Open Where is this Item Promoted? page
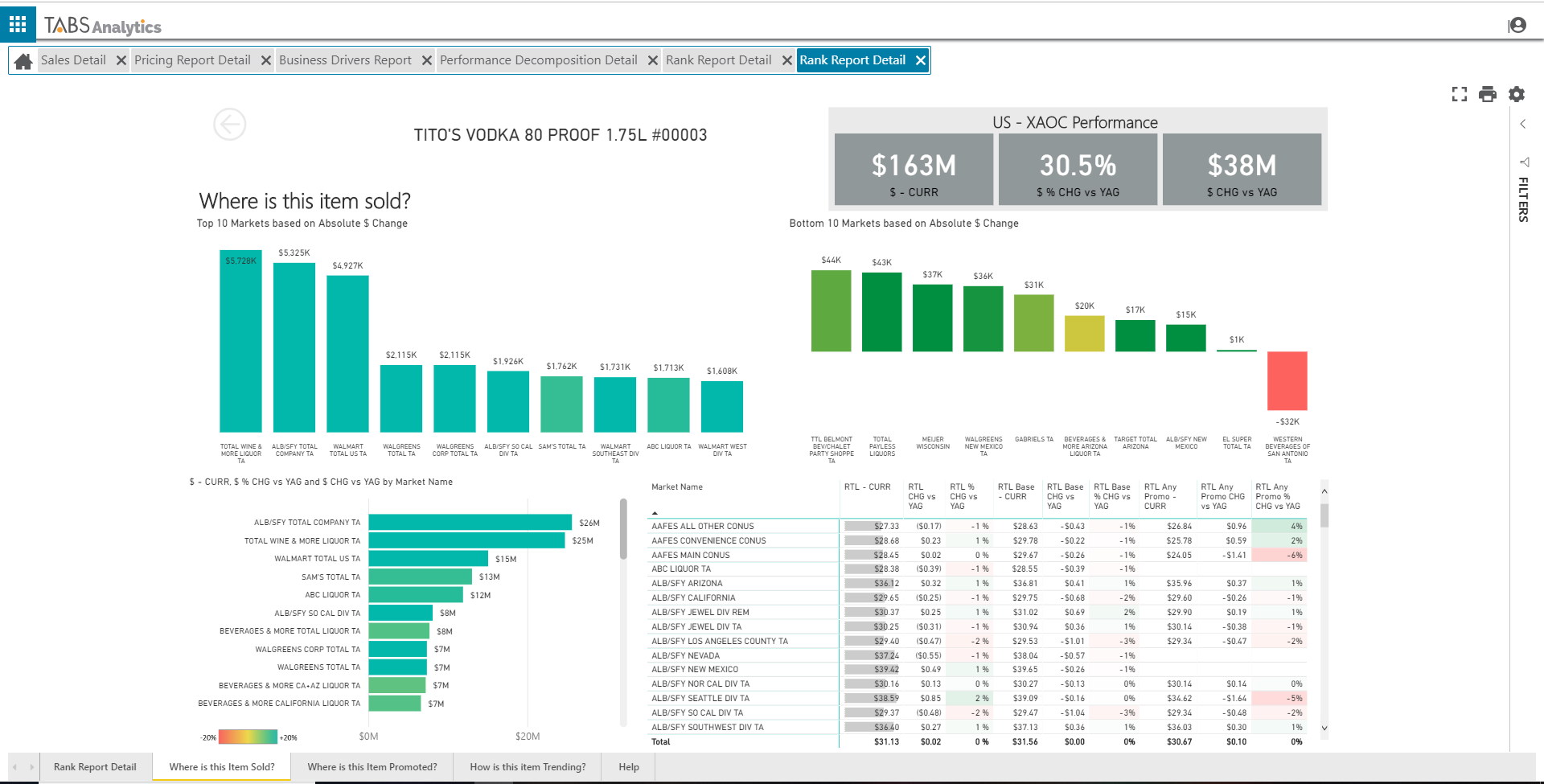Viewport: 1544px width, 784px height. pyautogui.click(x=372, y=767)
